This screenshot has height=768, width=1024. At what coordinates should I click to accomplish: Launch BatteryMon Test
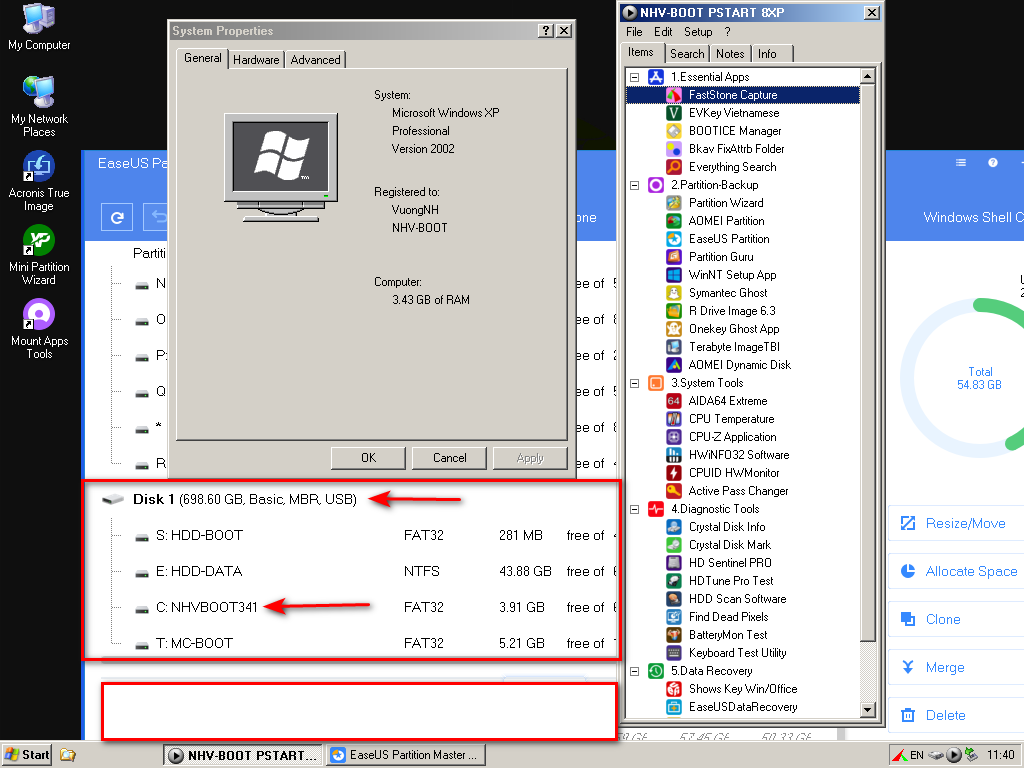point(728,635)
